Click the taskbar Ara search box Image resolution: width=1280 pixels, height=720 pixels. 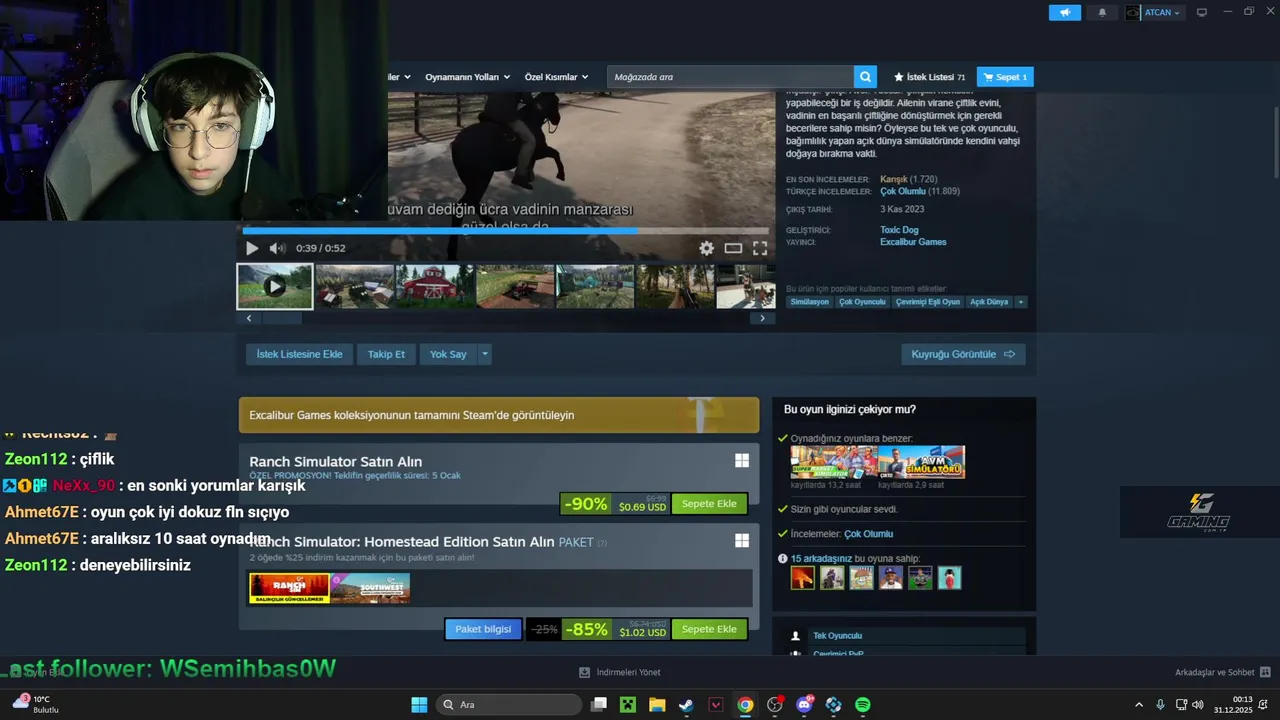click(509, 705)
